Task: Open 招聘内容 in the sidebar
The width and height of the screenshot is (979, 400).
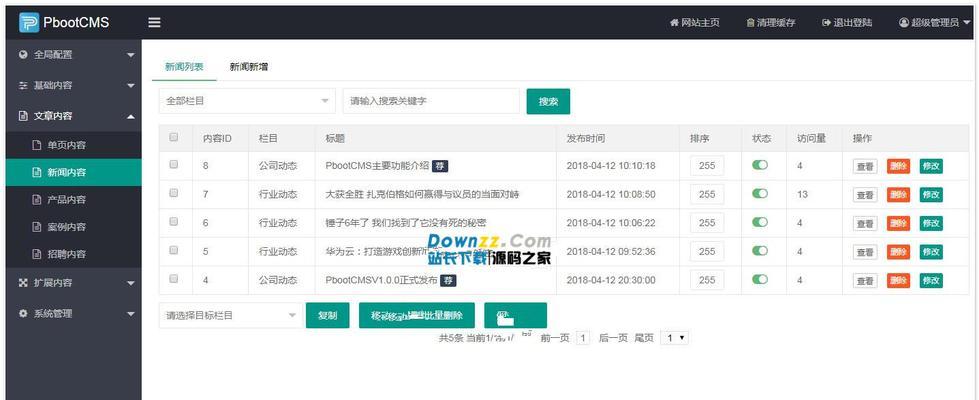Action: [74, 255]
